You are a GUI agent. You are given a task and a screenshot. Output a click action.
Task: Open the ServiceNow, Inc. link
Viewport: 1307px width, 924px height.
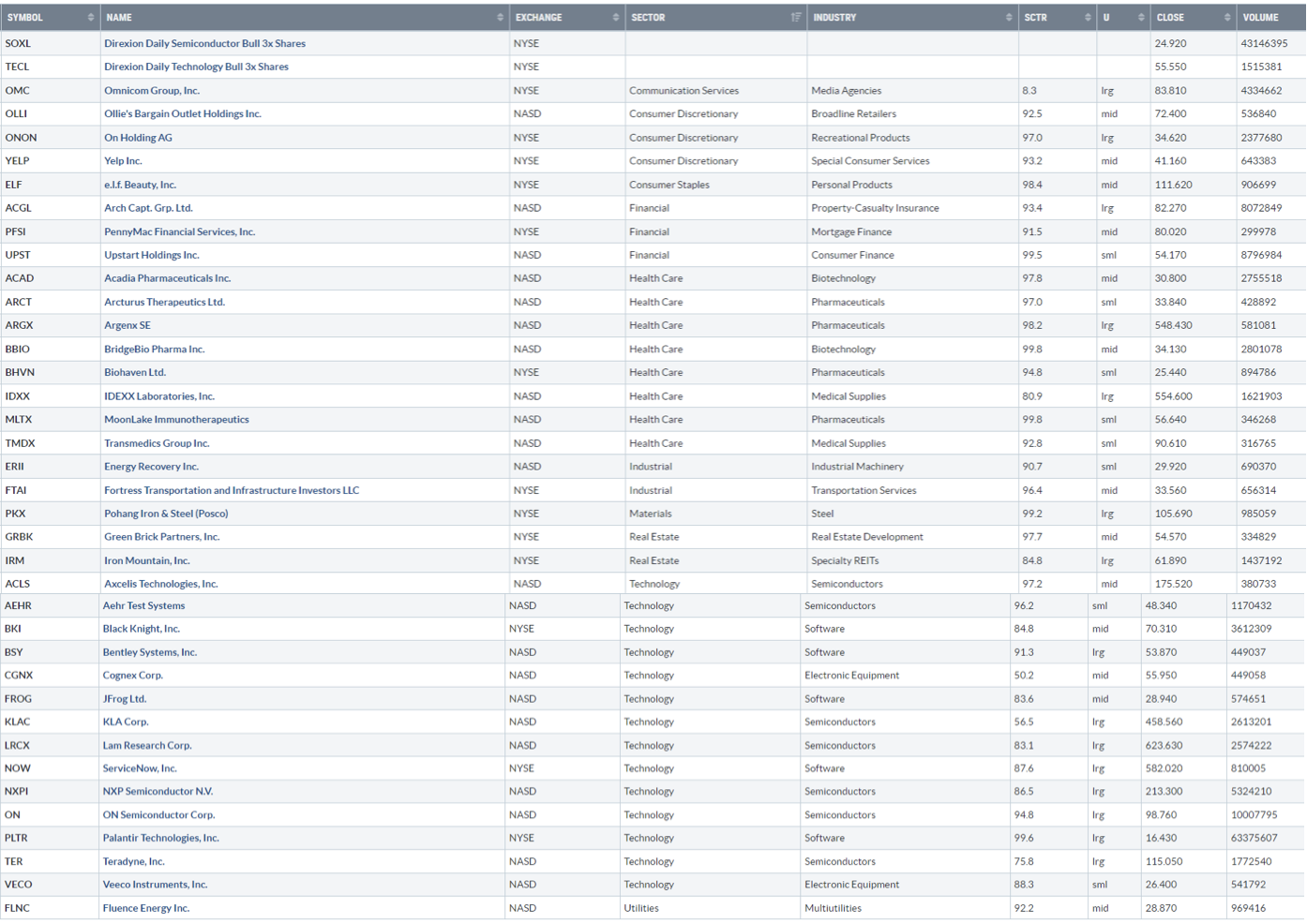coord(140,768)
